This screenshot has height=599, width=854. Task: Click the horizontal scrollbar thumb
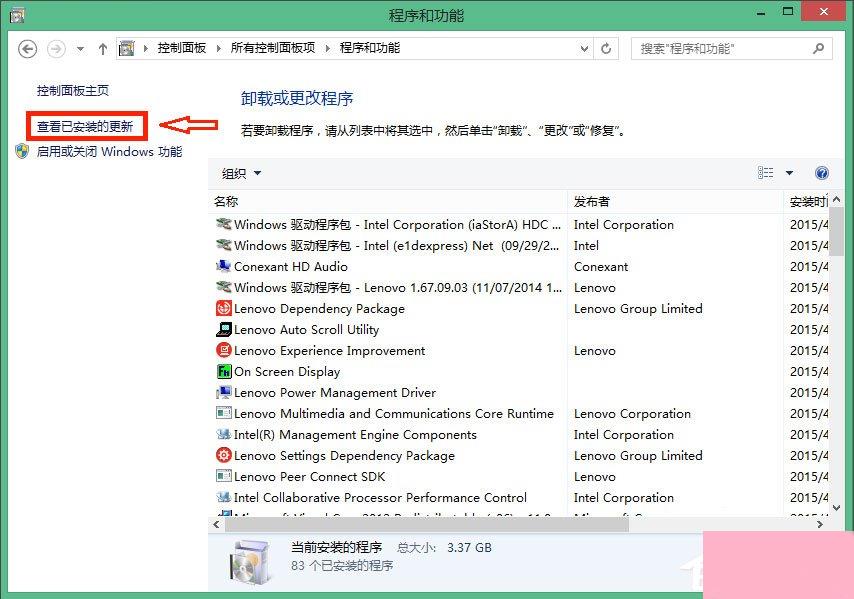click(427, 524)
